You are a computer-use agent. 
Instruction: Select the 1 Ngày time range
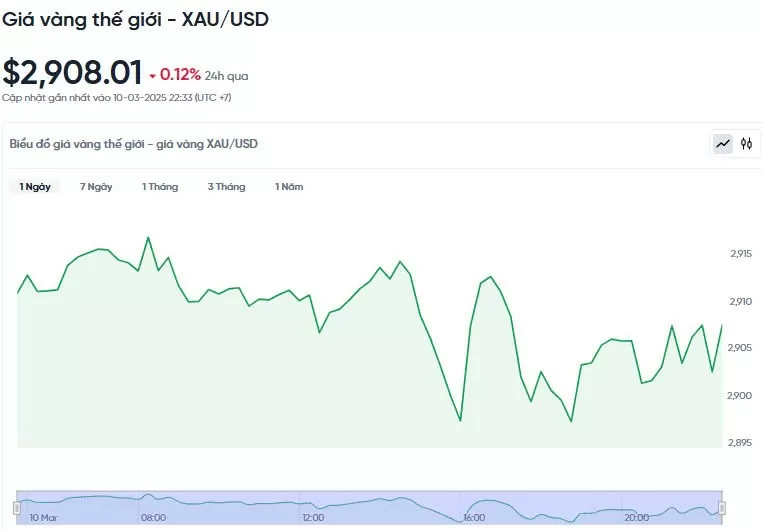(x=35, y=187)
